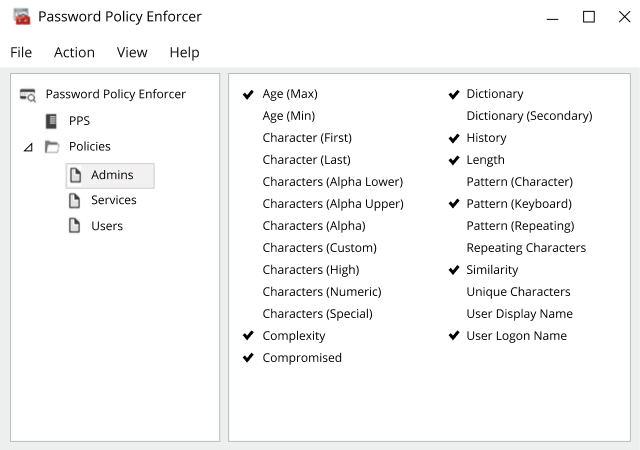The image size is (640, 450).
Task: Click the app icon in title bar
Action: (22, 16)
